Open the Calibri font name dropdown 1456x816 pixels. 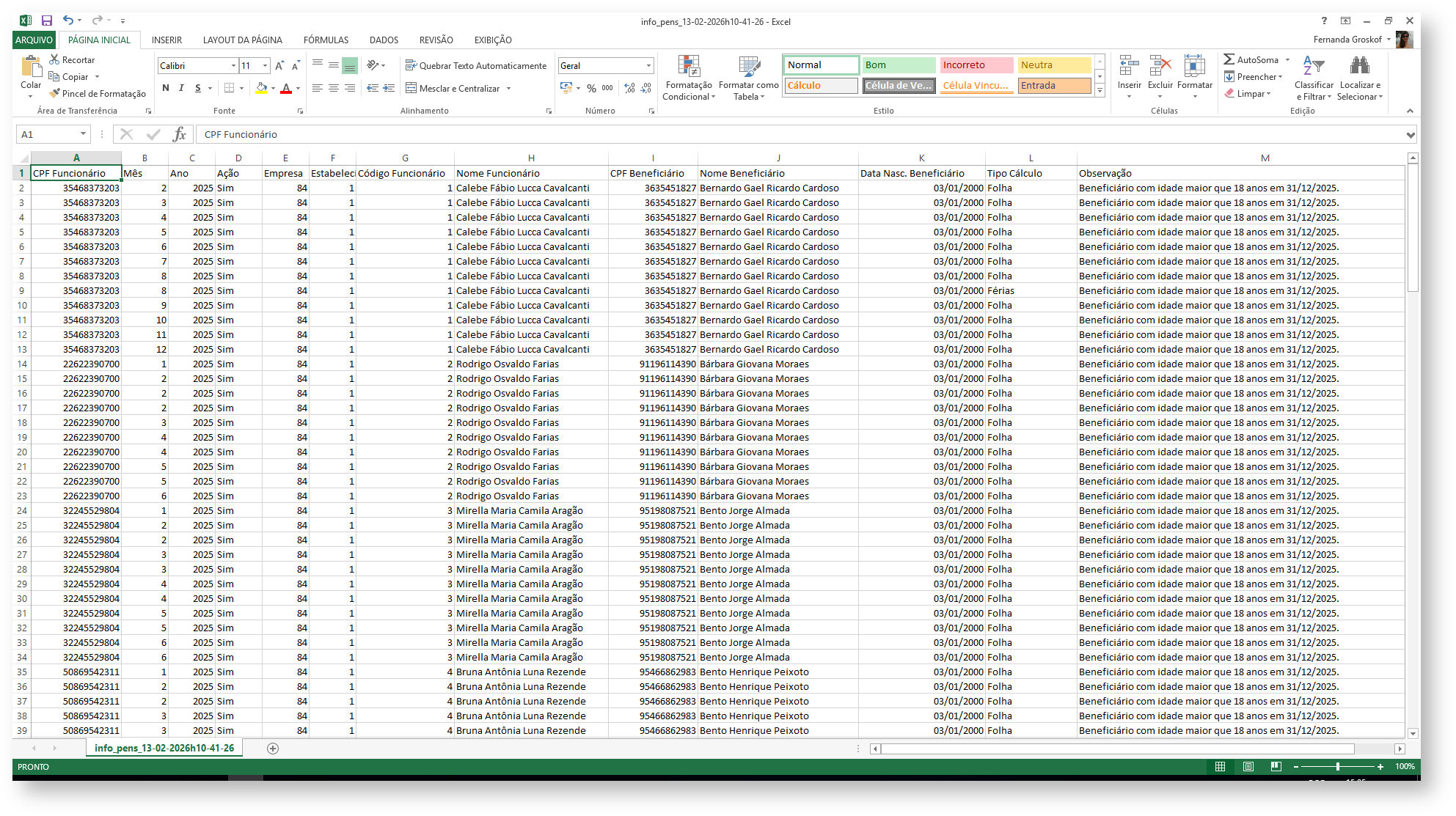coord(233,66)
